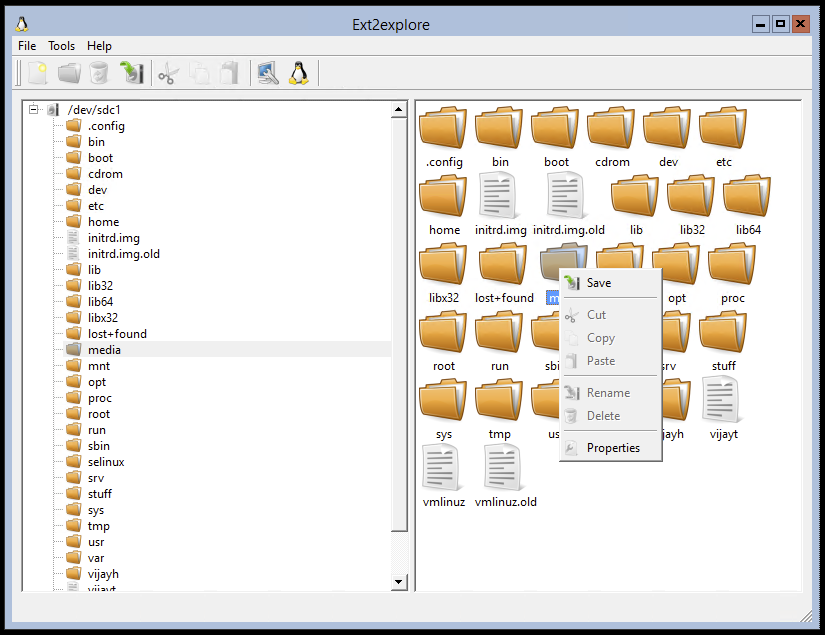Select the cdrom folder icon in right pane

pos(611,128)
